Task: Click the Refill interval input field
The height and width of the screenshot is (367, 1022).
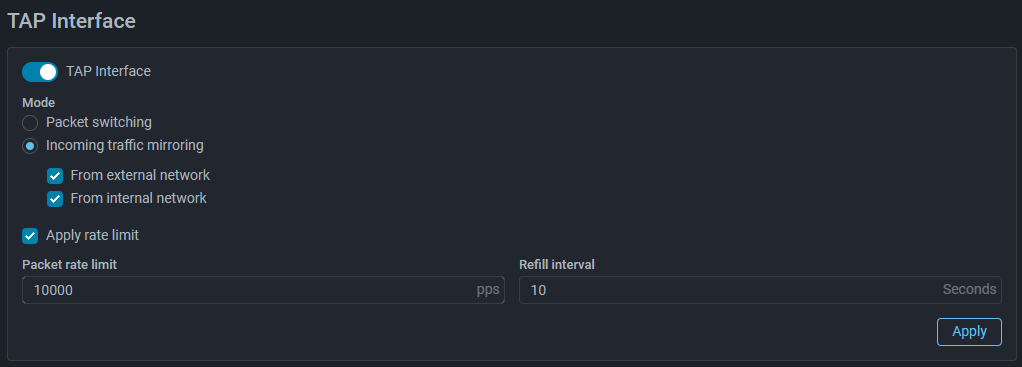Action: tap(760, 290)
